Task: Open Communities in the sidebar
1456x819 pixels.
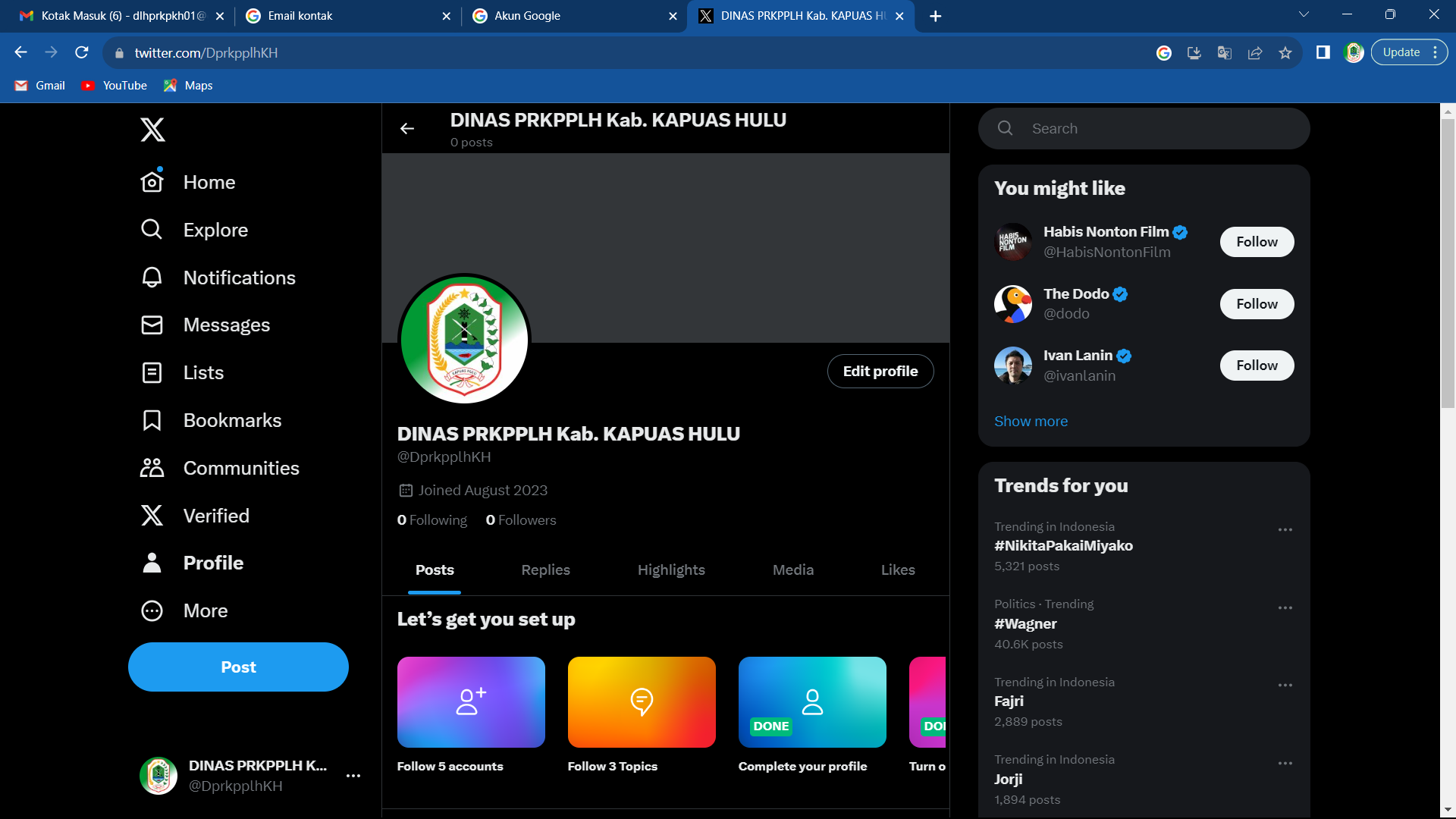Action: (220, 468)
